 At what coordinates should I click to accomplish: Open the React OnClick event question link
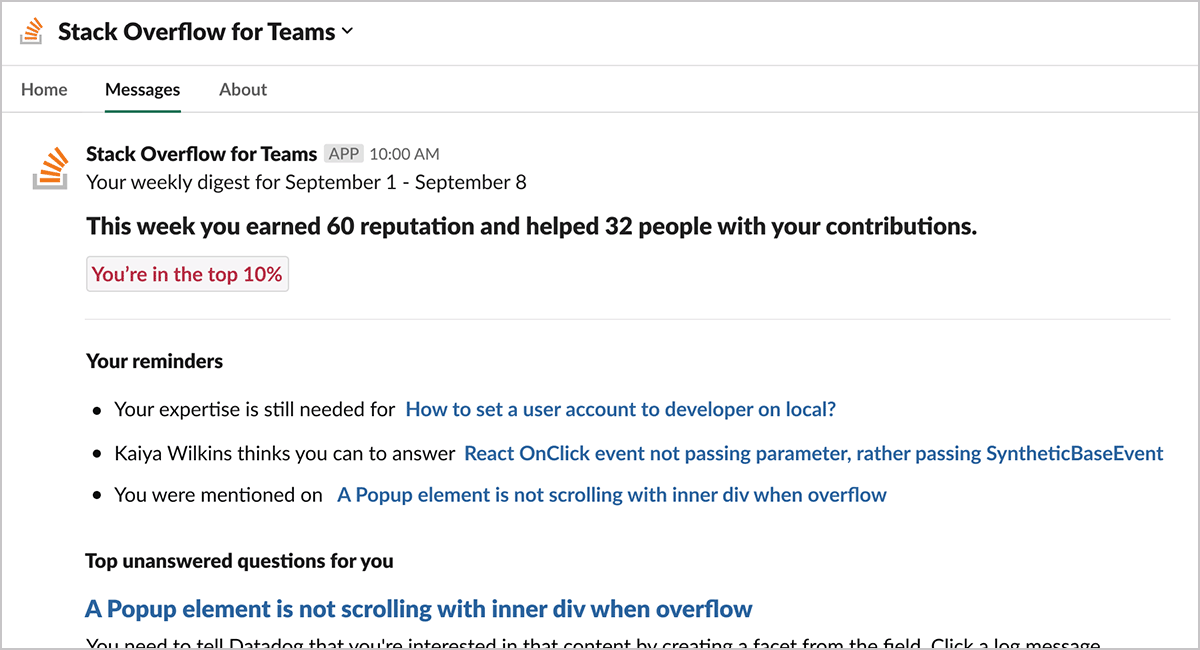[813, 453]
